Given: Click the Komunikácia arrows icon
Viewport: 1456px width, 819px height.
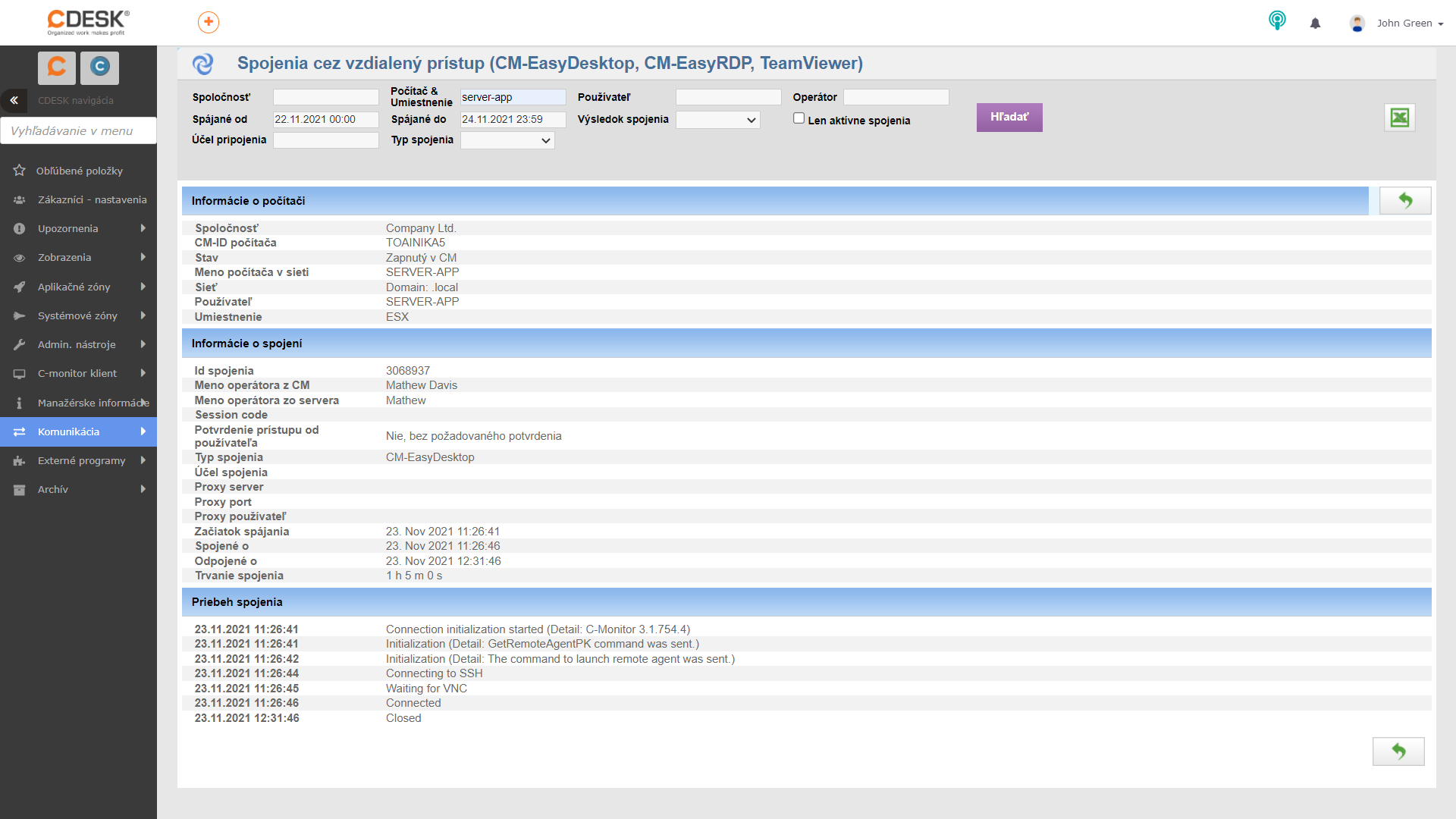Looking at the screenshot, I should (19, 431).
